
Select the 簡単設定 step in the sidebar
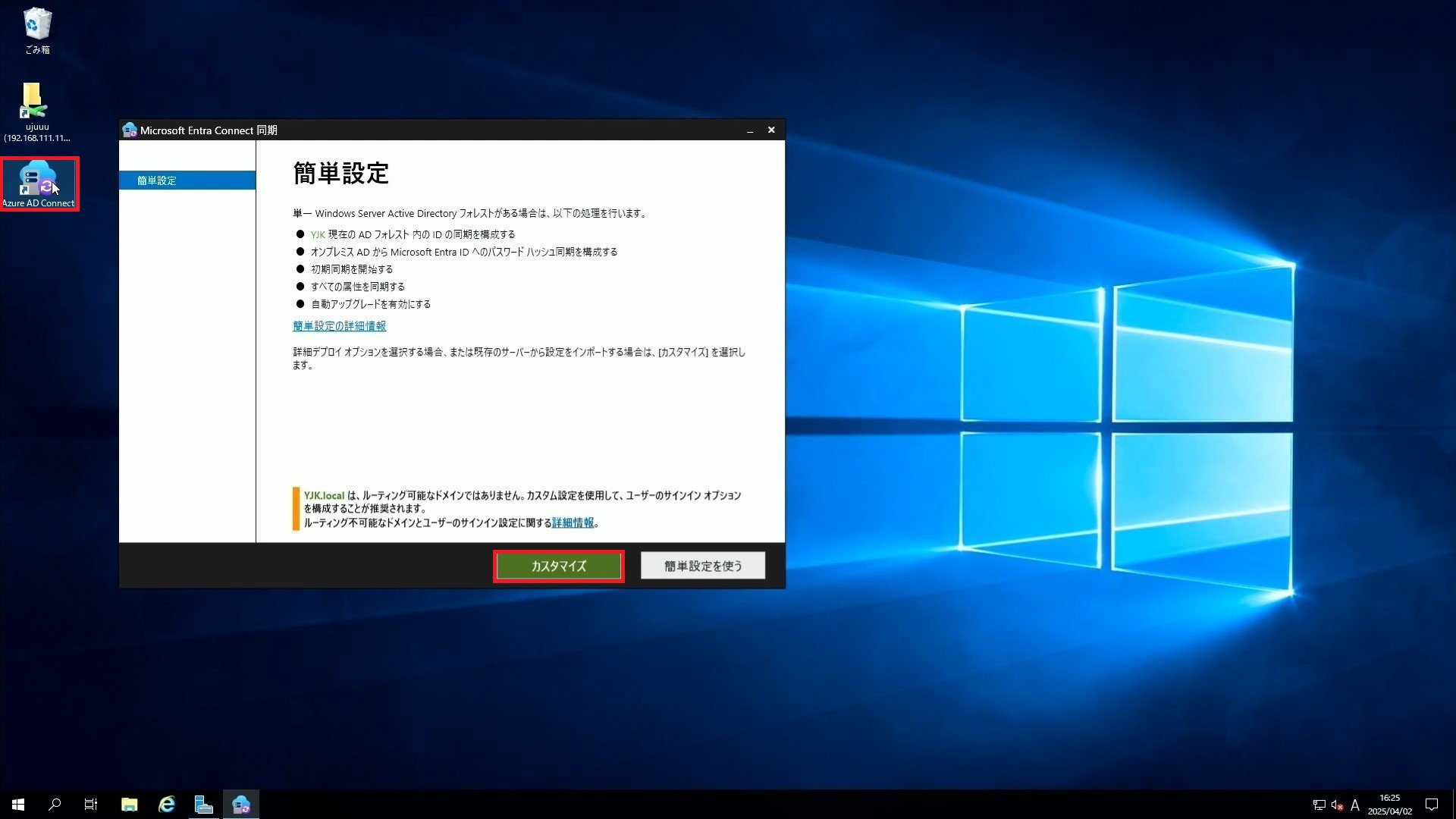click(x=187, y=180)
